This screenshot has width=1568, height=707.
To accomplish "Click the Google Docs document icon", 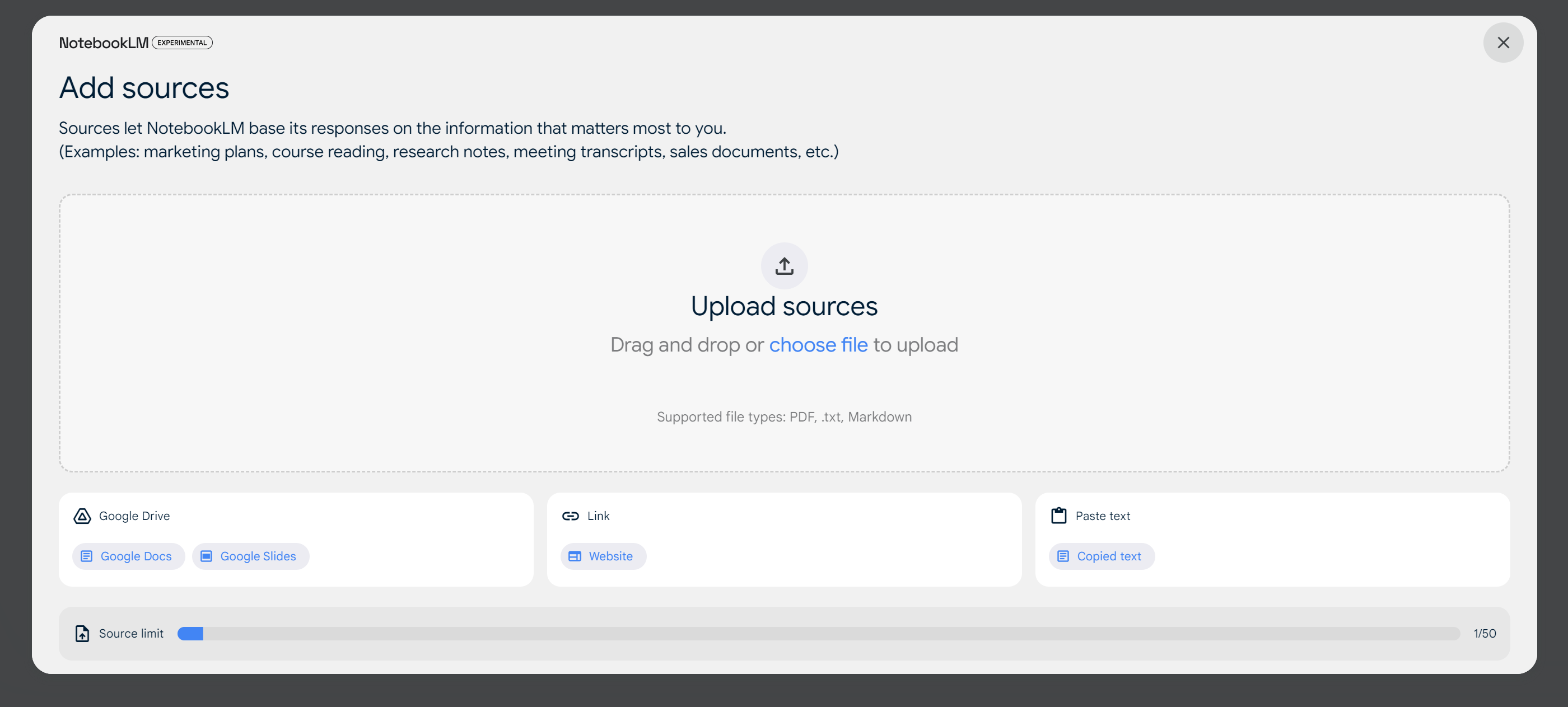I will (87, 555).
